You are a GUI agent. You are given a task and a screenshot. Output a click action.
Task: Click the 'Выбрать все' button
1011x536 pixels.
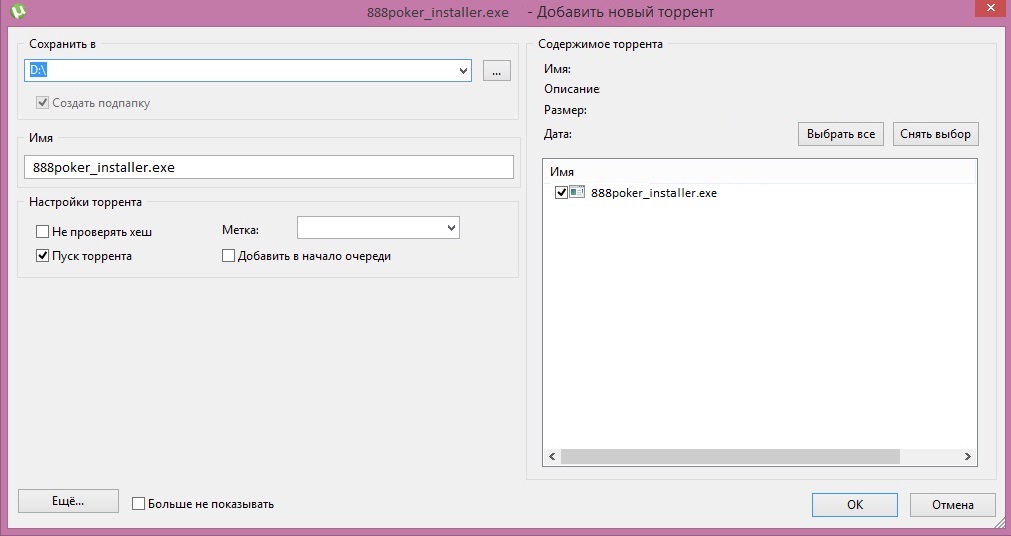tap(841, 134)
